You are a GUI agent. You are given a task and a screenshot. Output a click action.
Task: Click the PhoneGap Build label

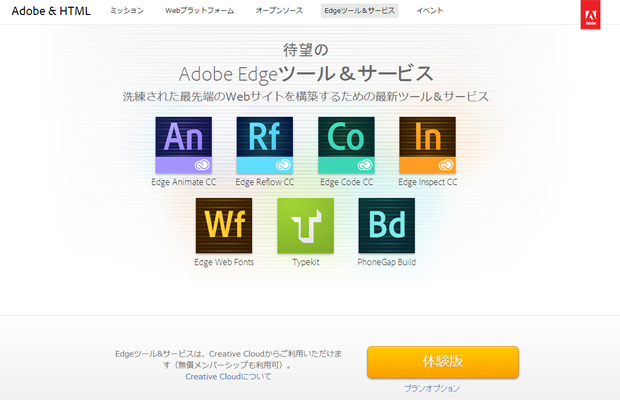tap(387, 262)
